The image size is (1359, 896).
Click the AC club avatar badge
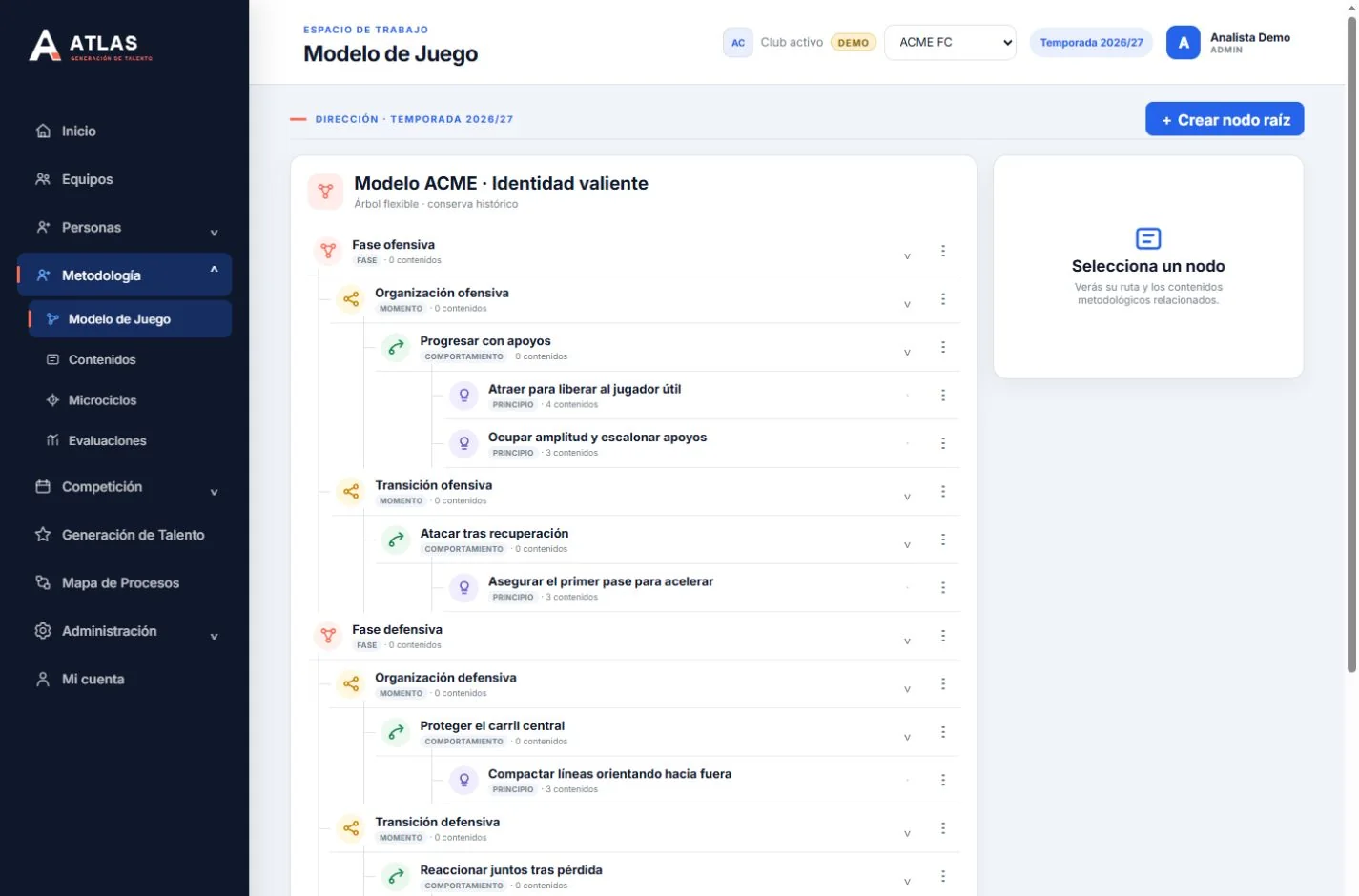[738, 43]
